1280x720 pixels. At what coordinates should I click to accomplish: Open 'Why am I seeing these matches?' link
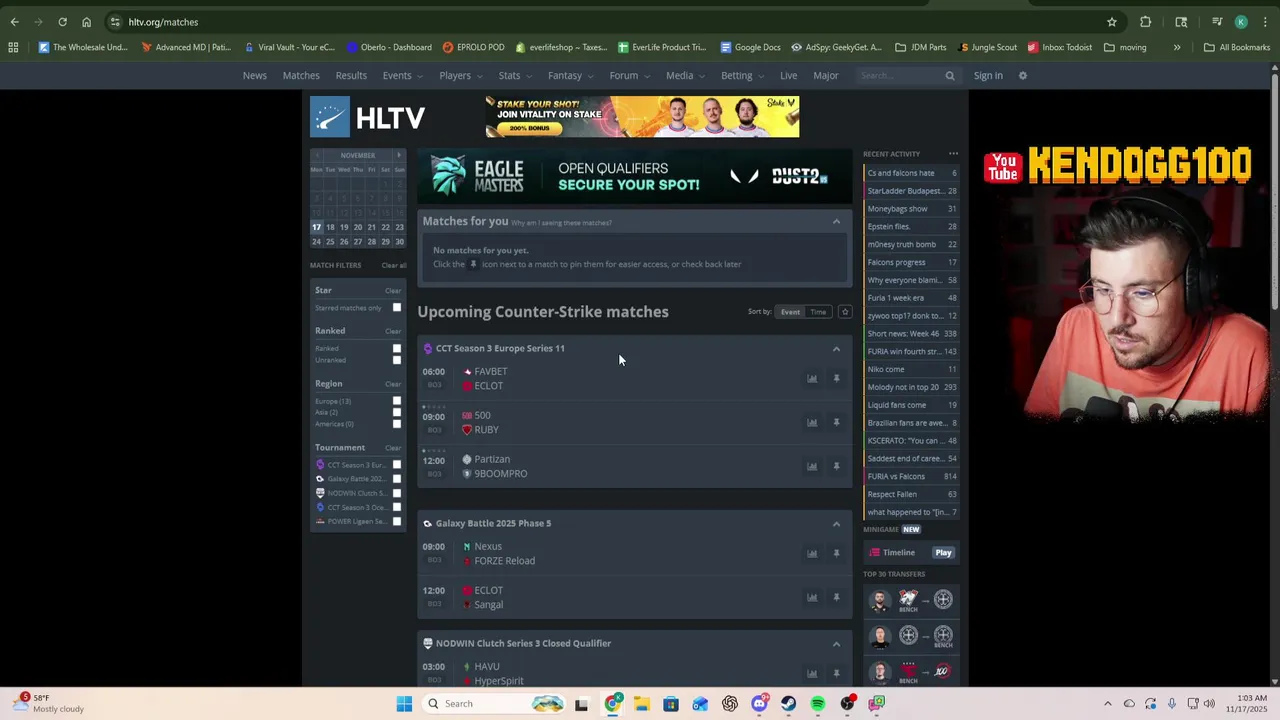pyautogui.click(x=561, y=223)
